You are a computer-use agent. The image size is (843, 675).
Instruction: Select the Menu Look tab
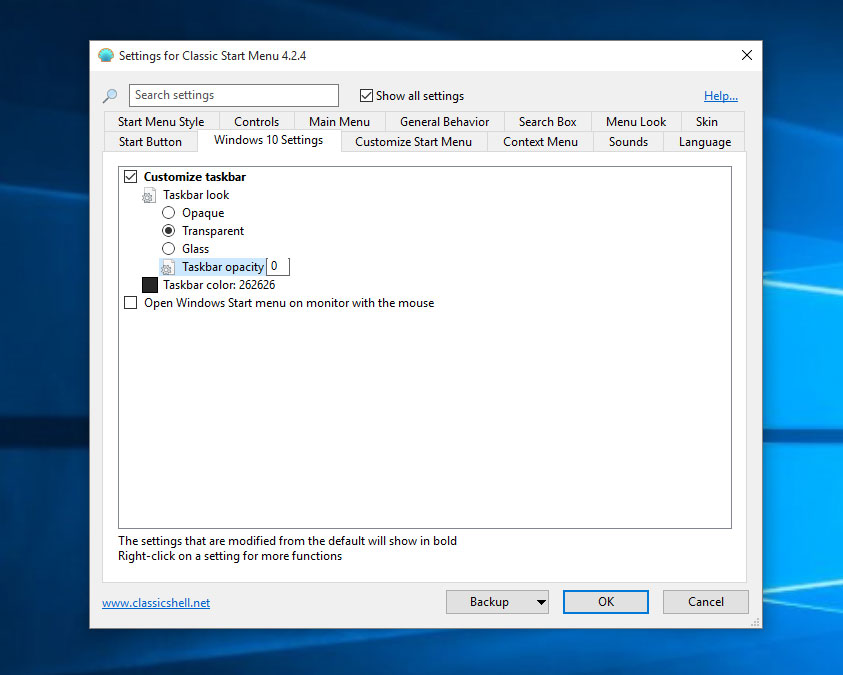[636, 121]
